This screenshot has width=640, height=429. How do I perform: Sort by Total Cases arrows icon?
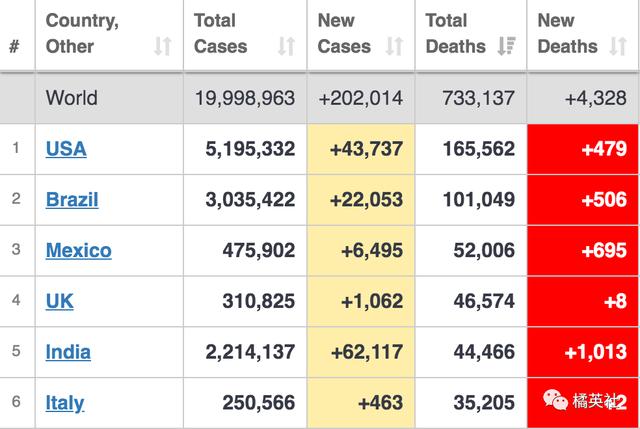287,46
